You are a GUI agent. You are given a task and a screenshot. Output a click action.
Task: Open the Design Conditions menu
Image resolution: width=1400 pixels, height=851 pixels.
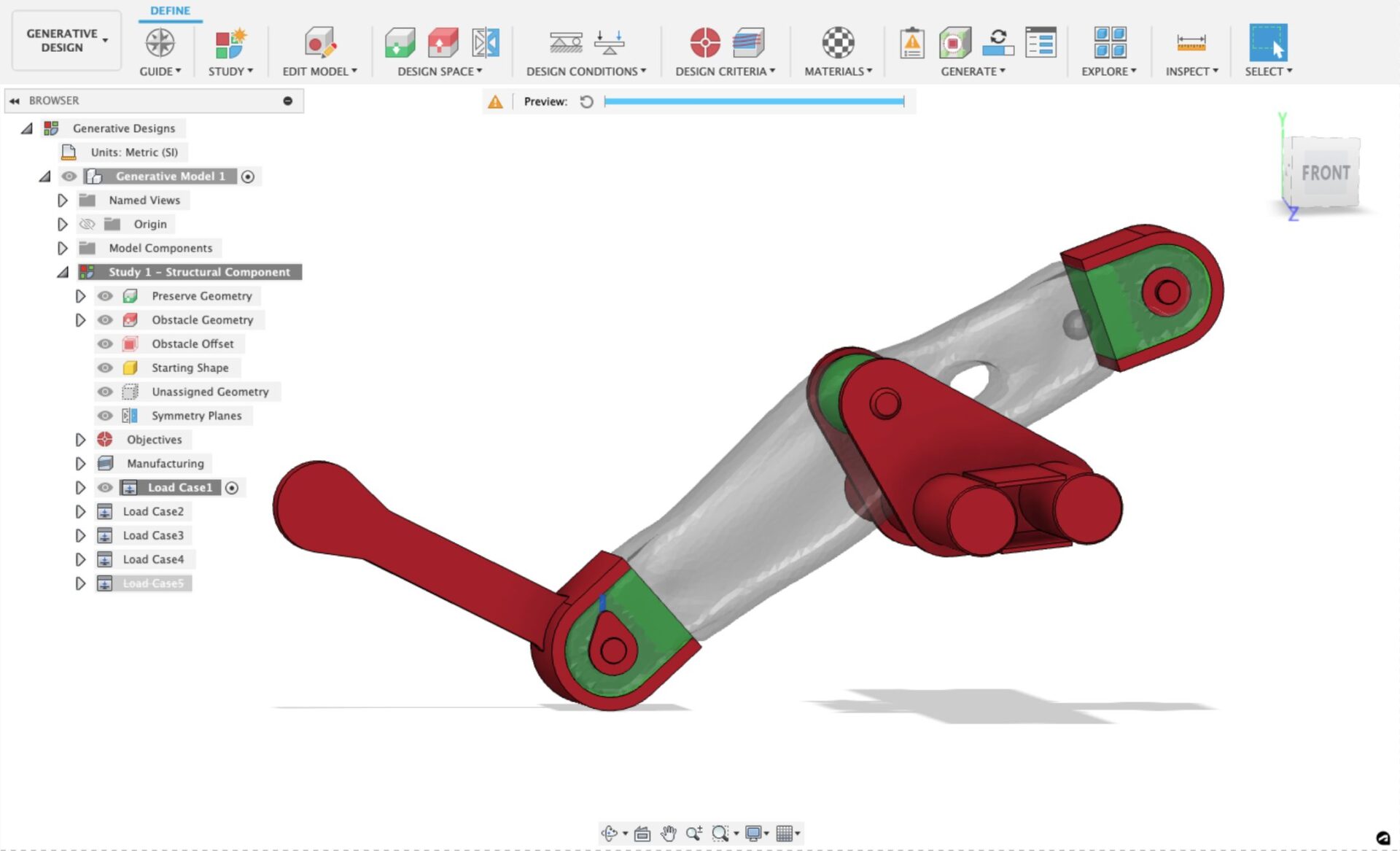[x=586, y=71]
